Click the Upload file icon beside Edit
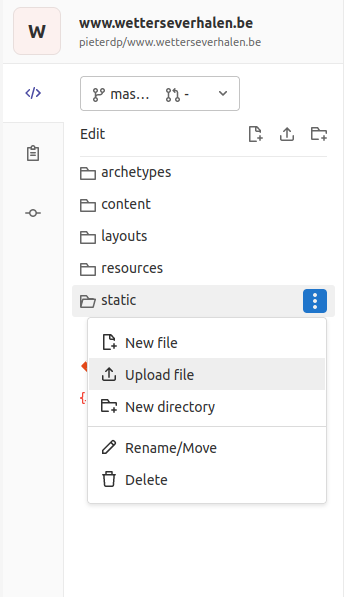Viewport: 363px width, 597px height. 287,134
